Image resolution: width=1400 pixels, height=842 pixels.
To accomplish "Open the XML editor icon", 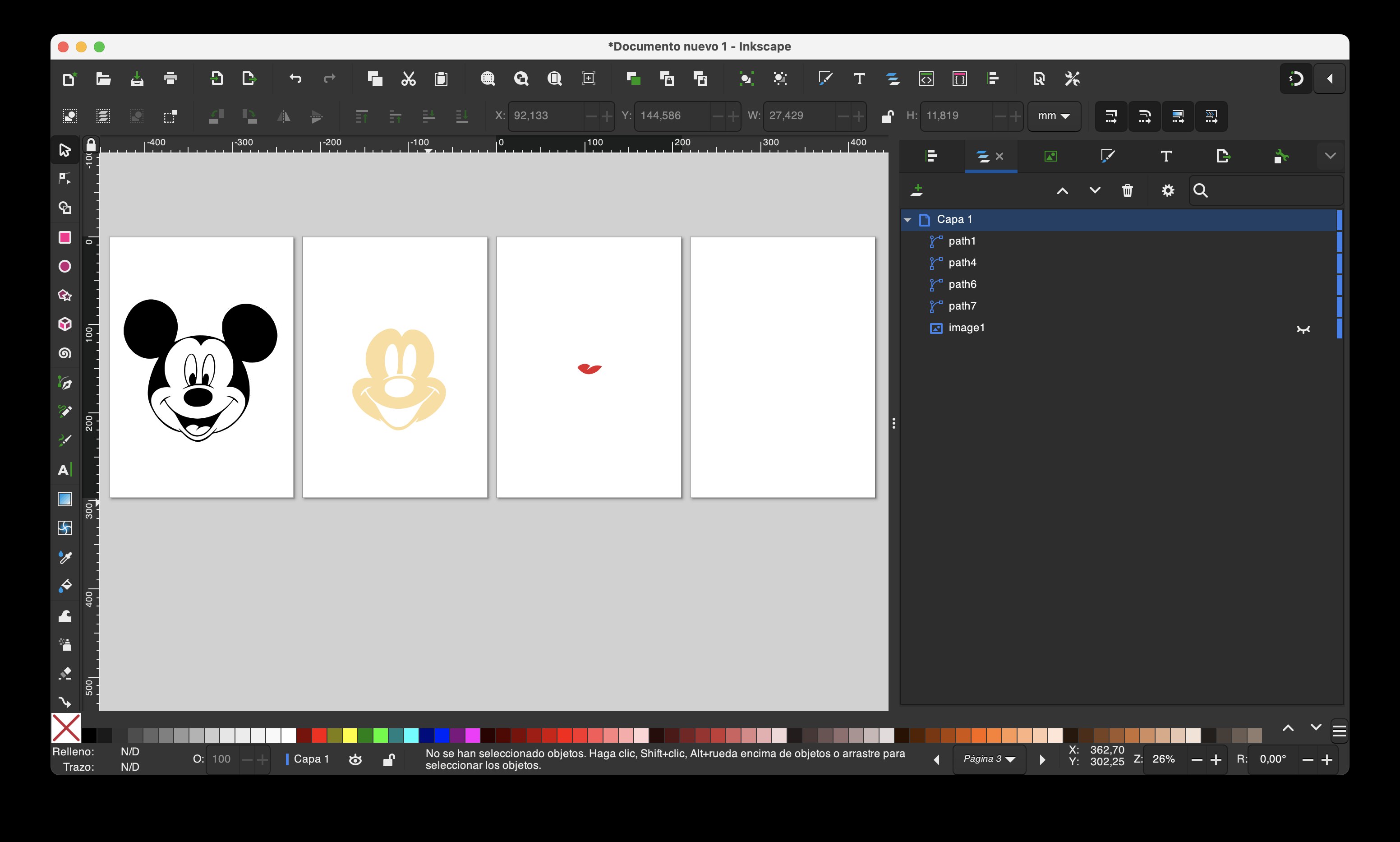I will pyautogui.click(x=926, y=79).
